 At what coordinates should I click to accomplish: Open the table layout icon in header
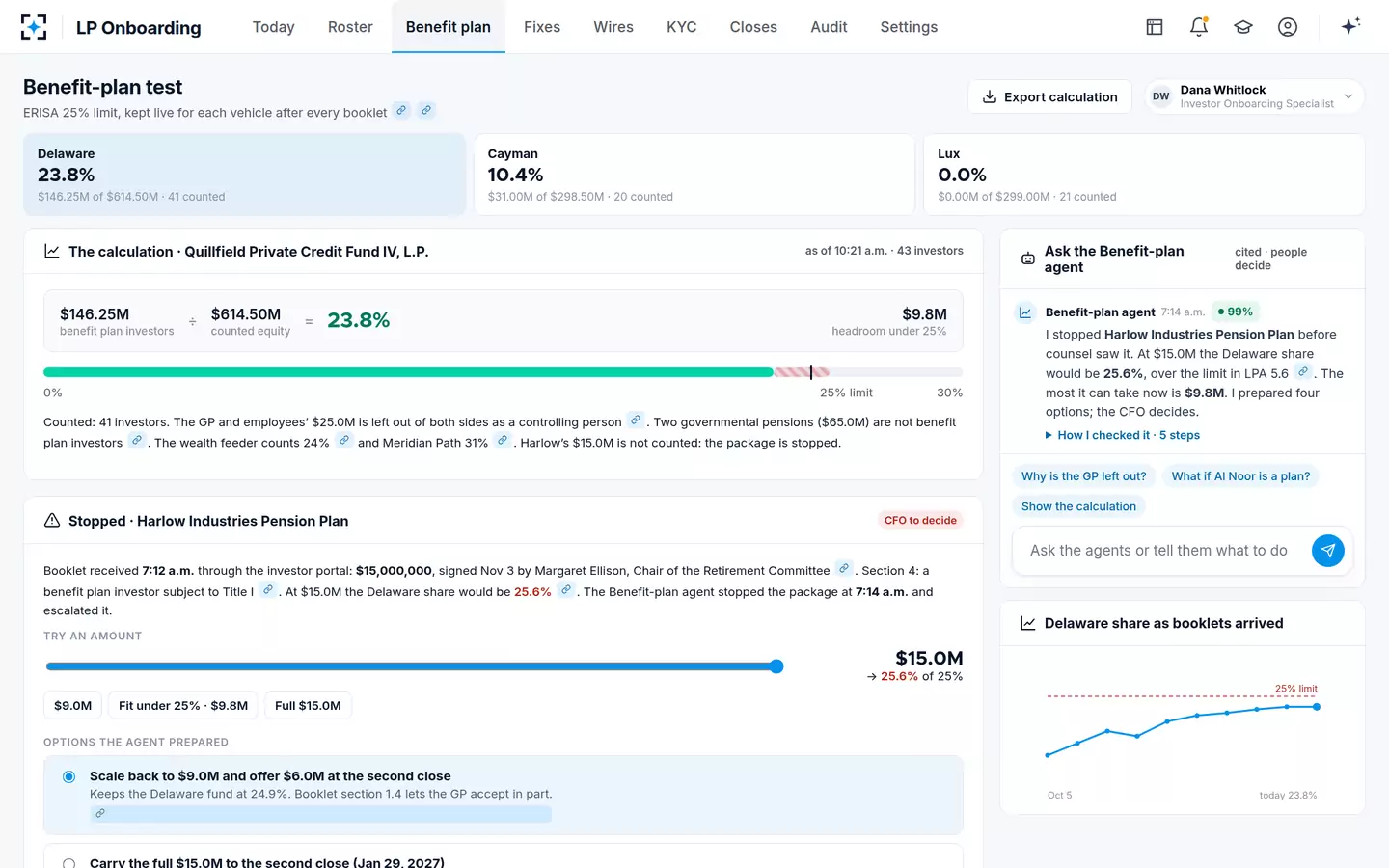(1155, 27)
